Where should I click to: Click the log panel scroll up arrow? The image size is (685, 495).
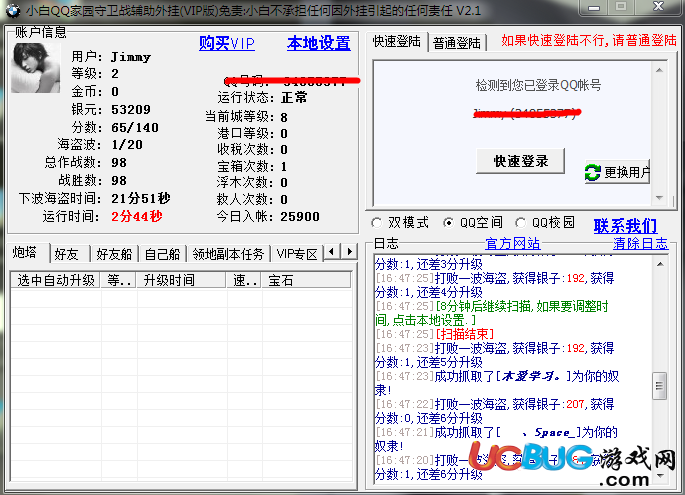point(660,264)
